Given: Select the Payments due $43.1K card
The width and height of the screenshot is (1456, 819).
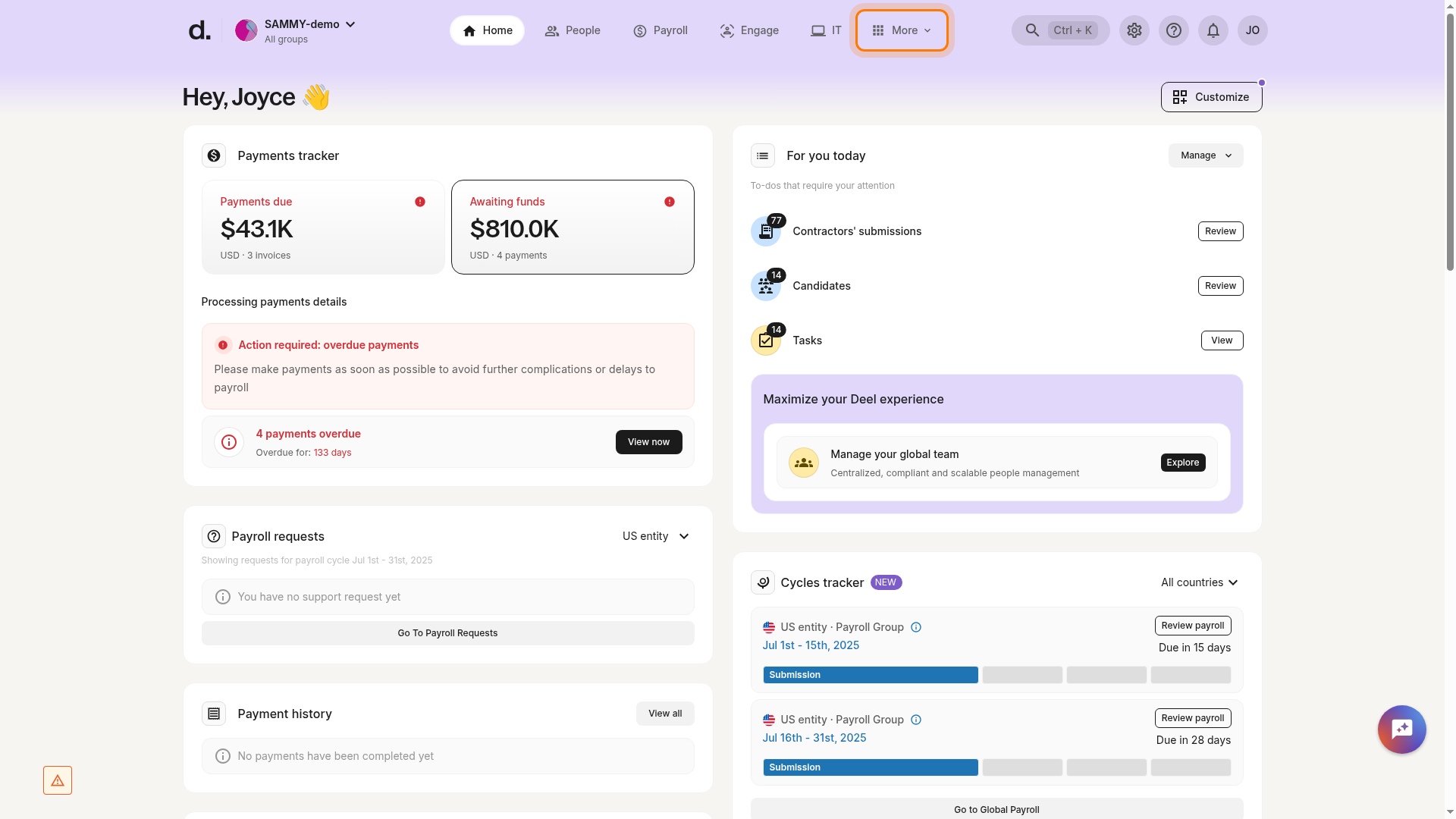Looking at the screenshot, I should click(323, 227).
